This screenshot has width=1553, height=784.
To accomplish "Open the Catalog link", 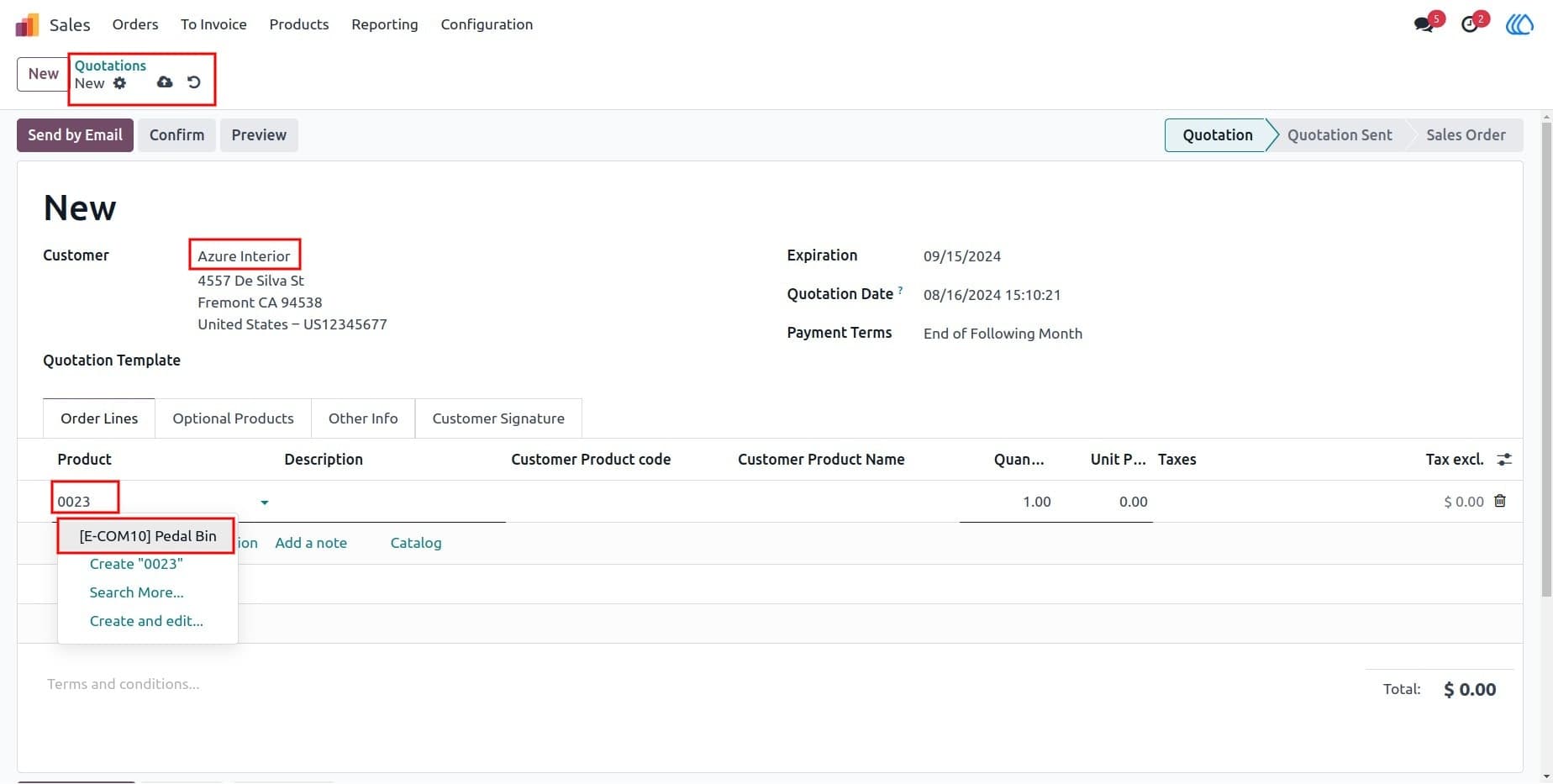I will click(x=416, y=543).
